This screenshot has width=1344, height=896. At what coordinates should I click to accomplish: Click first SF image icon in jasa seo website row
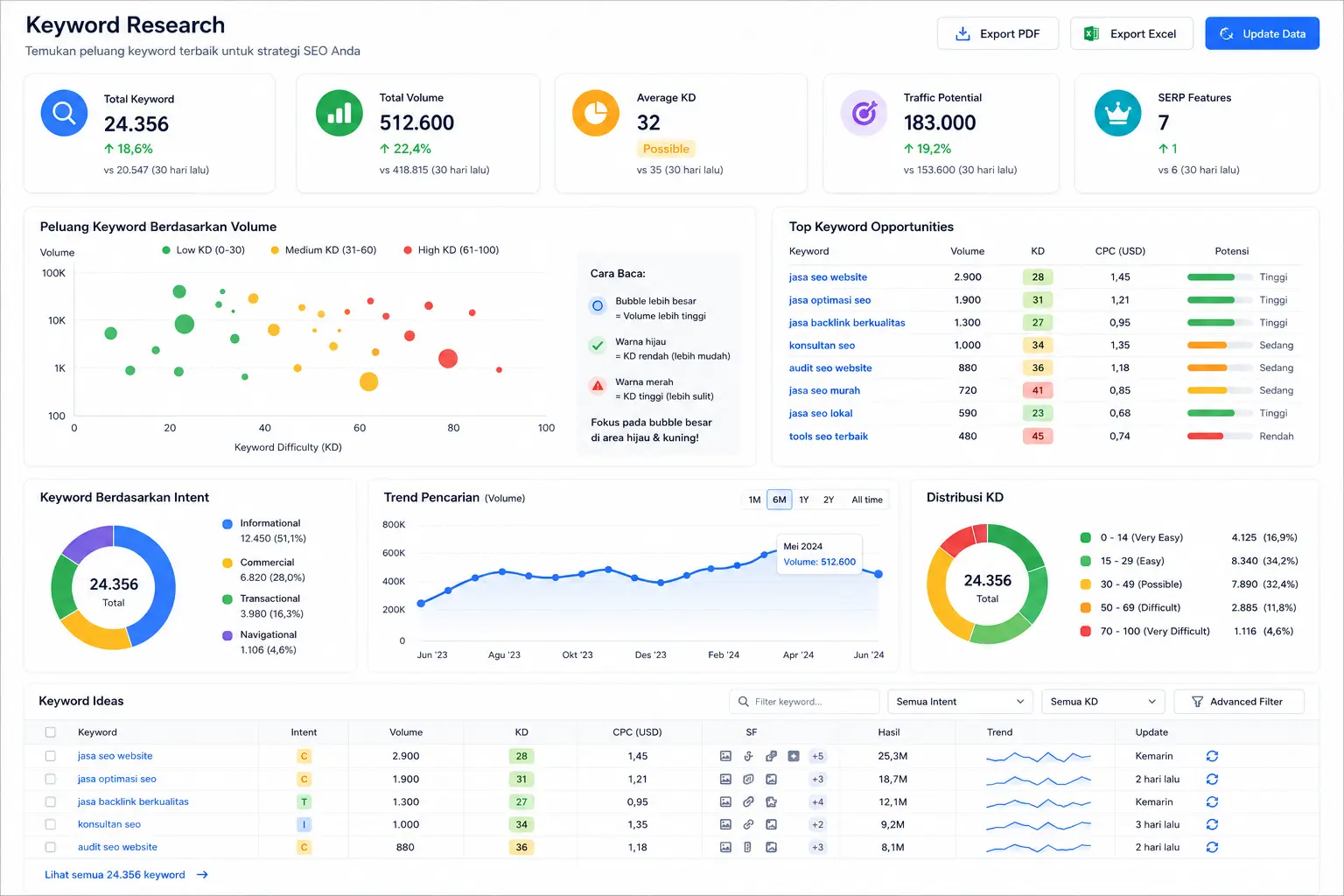(x=725, y=756)
